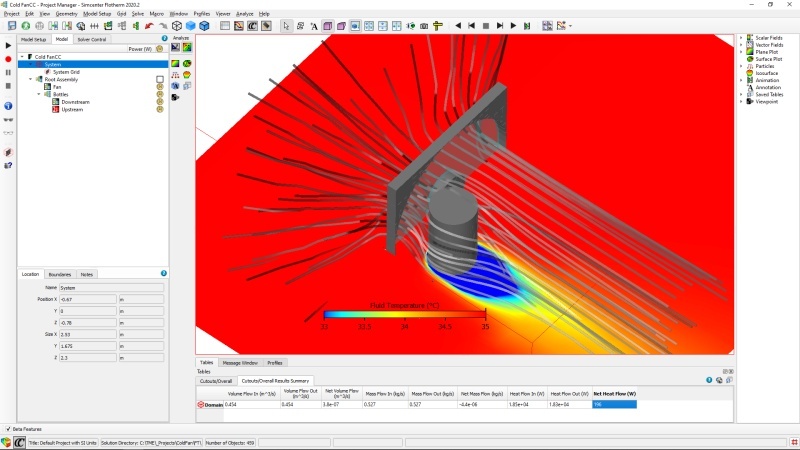This screenshot has height=450, width=800.
Task: Collapse the Bottles tree node
Action: [x=38, y=94]
